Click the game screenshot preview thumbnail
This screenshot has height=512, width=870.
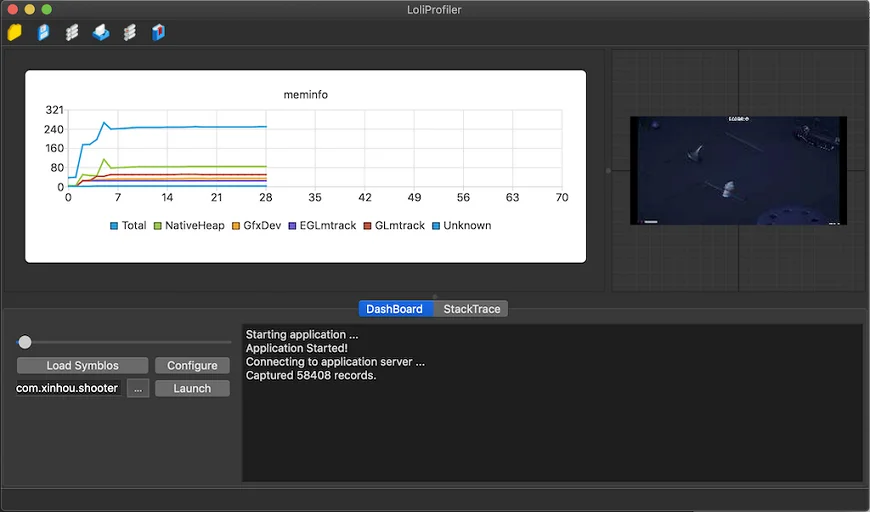point(739,170)
